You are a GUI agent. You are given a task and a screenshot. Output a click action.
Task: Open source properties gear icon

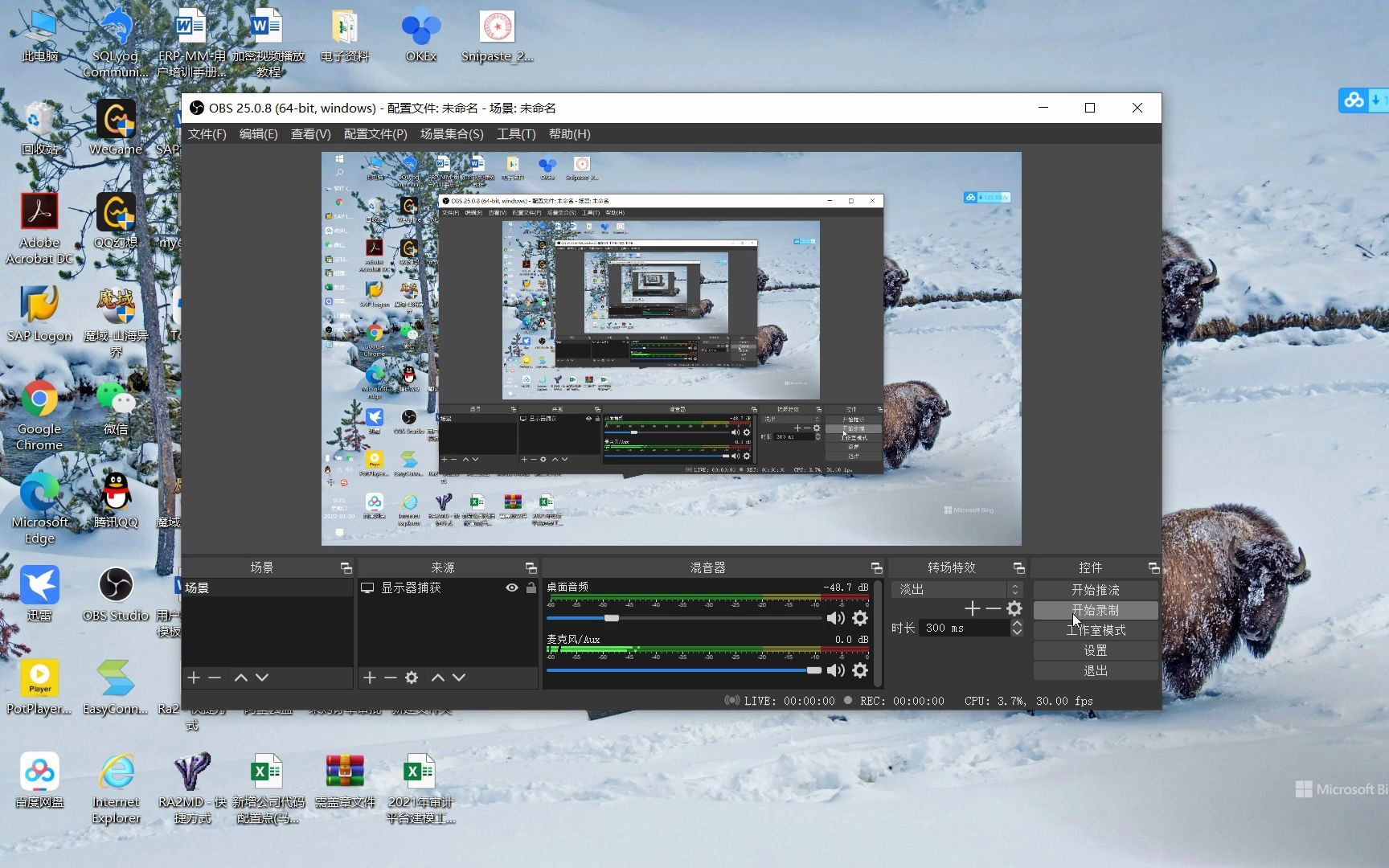coord(412,678)
